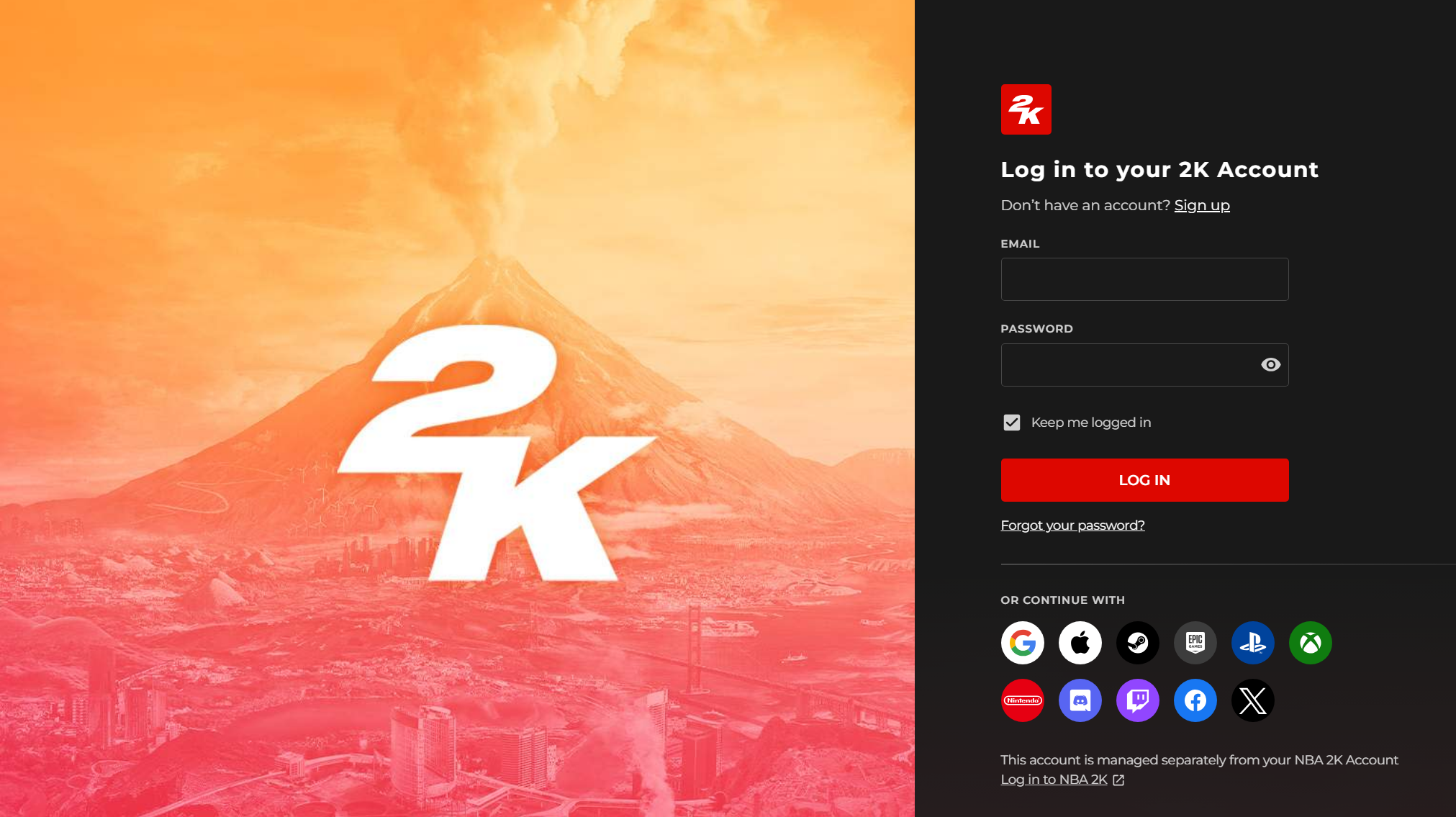
Task: Open Forgot your password link
Action: pyautogui.click(x=1072, y=525)
